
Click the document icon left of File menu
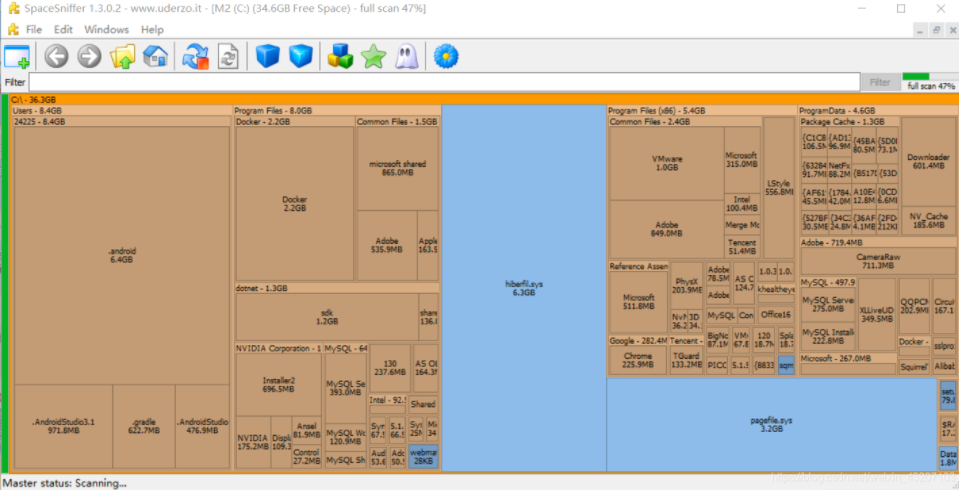(x=13, y=29)
